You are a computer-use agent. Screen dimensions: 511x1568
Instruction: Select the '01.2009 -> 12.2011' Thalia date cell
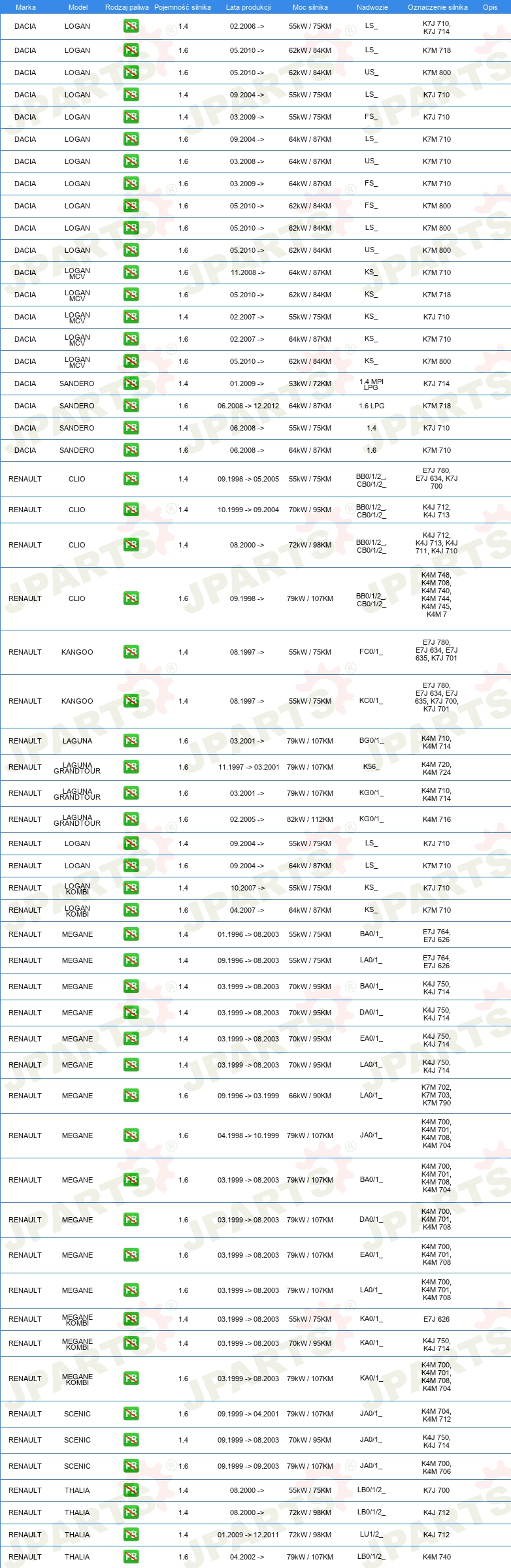pyautogui.click(x=248, y=1535)
